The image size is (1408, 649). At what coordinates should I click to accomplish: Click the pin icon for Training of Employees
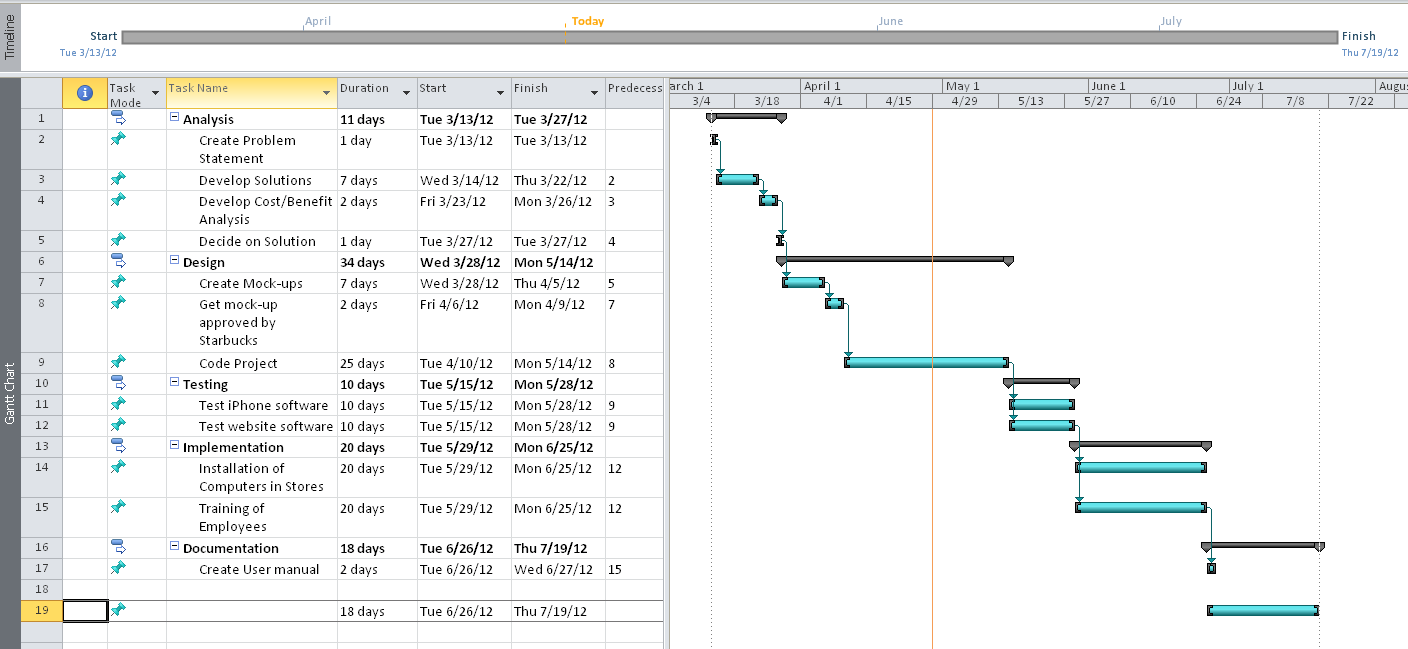pyautogui.click(x=119, y=506)
